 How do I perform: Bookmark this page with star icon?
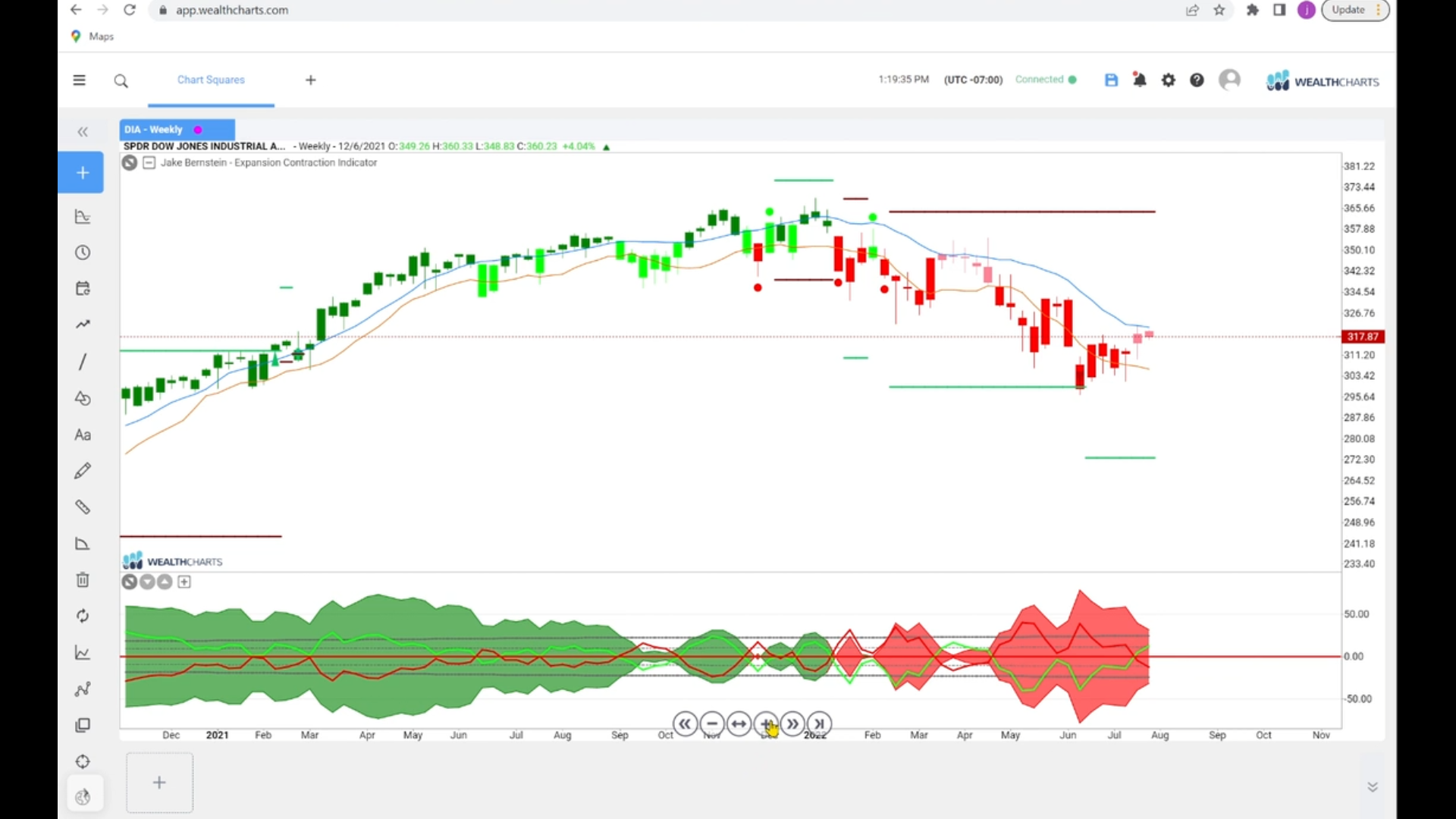click(x=1219, y=10)
